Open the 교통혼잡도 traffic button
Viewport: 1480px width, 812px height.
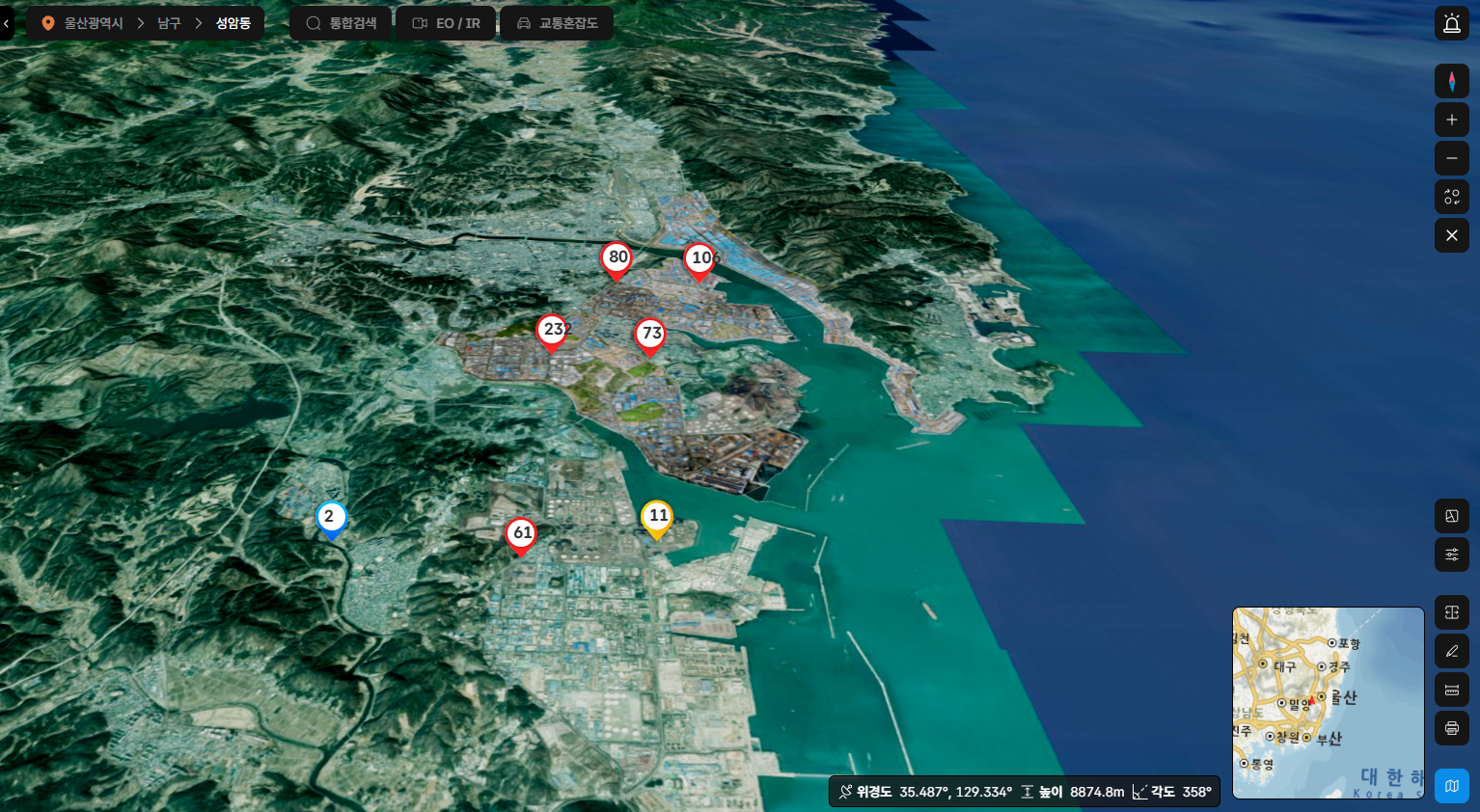557,23
